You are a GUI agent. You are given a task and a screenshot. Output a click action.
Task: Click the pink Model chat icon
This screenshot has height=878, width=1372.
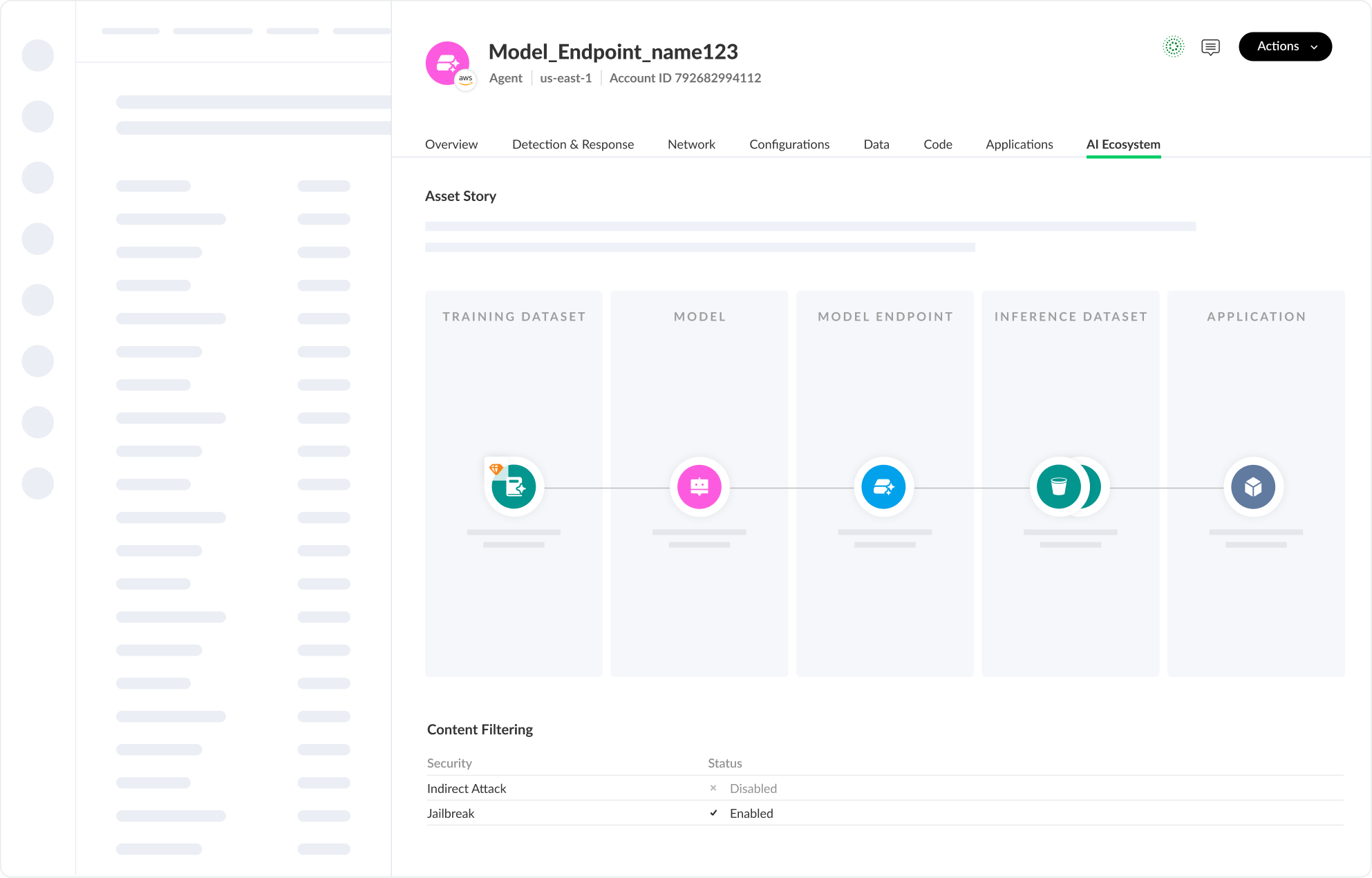(x=699, y=486)
